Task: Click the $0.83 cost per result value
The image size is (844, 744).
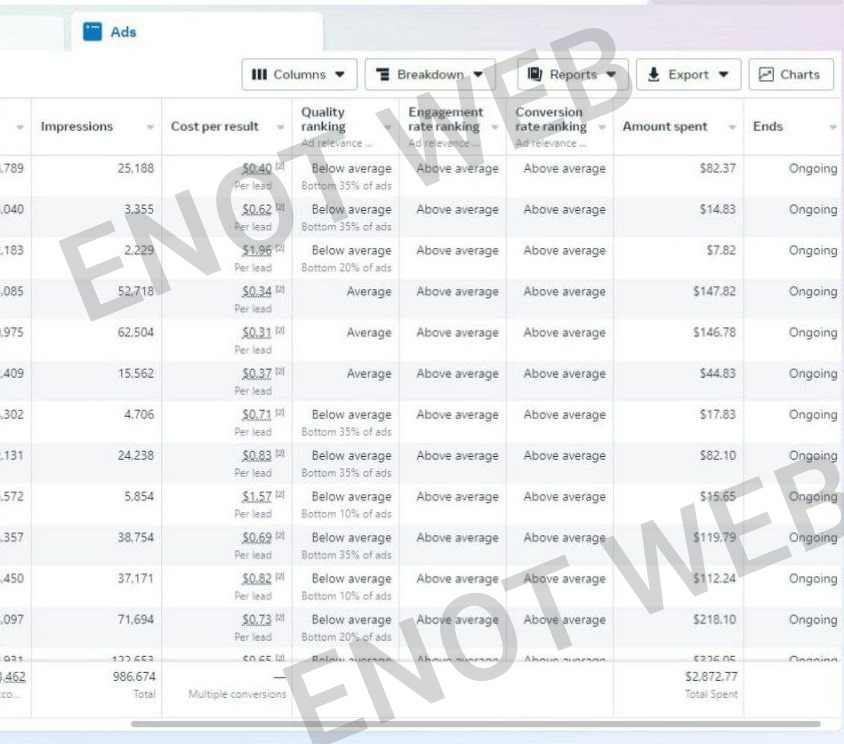Action: (x=257, y=455)
